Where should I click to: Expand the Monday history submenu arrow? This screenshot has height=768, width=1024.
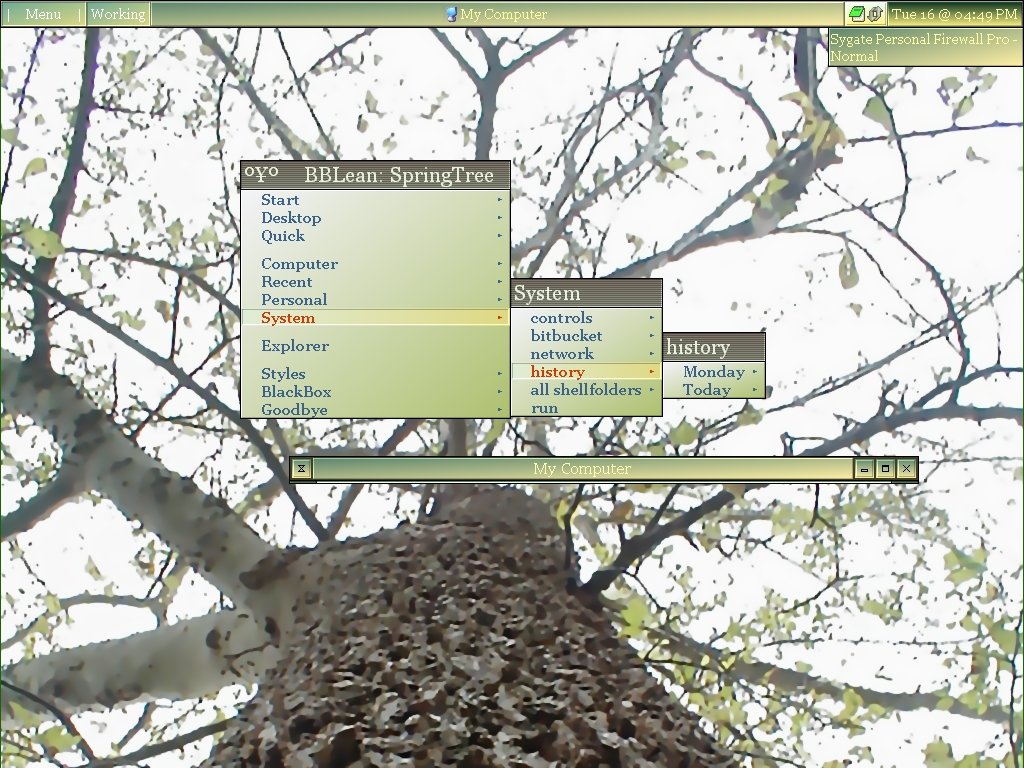pyautogui.click(x=755, y=372)
